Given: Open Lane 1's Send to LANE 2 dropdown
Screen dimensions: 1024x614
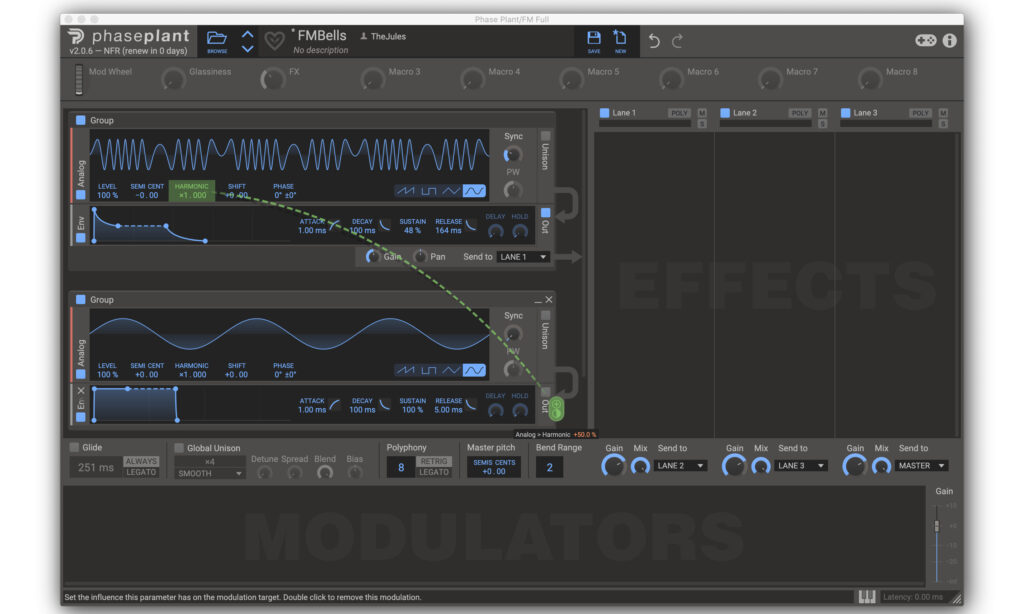Looking at the screenshot, I should pyautogui.click(x=680, y=466).
